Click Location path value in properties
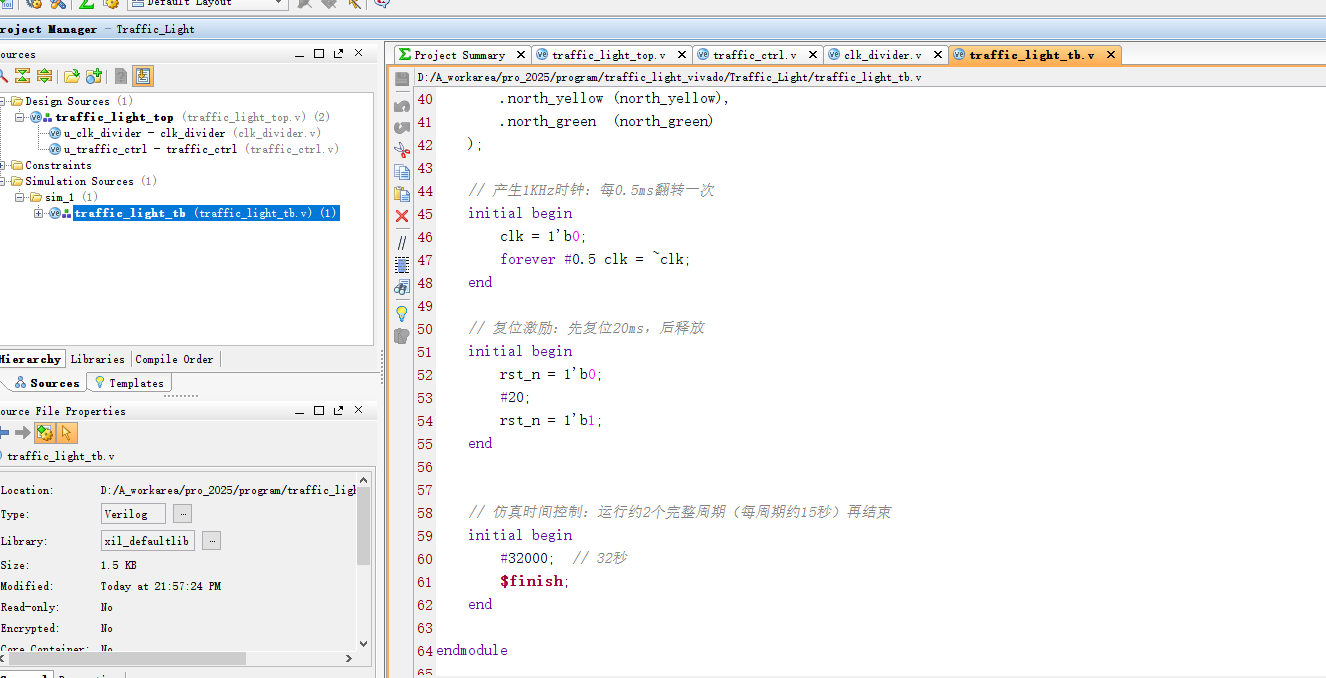The image size is (1326, 678). pyautogui.click(x=228, y=490)
